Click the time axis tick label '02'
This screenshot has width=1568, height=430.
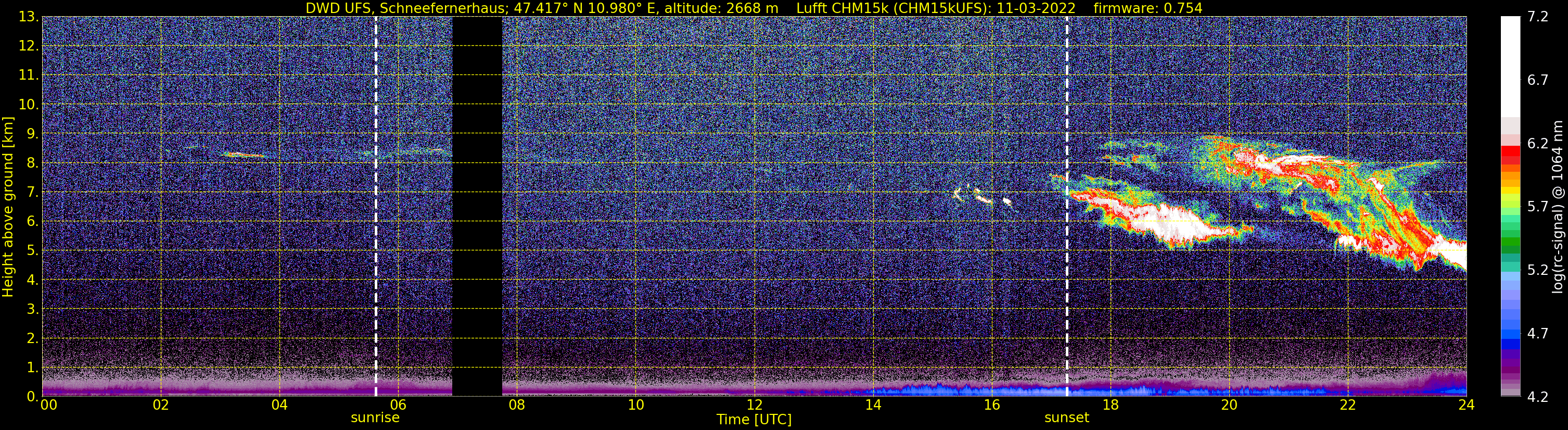[x=161, y=406]
